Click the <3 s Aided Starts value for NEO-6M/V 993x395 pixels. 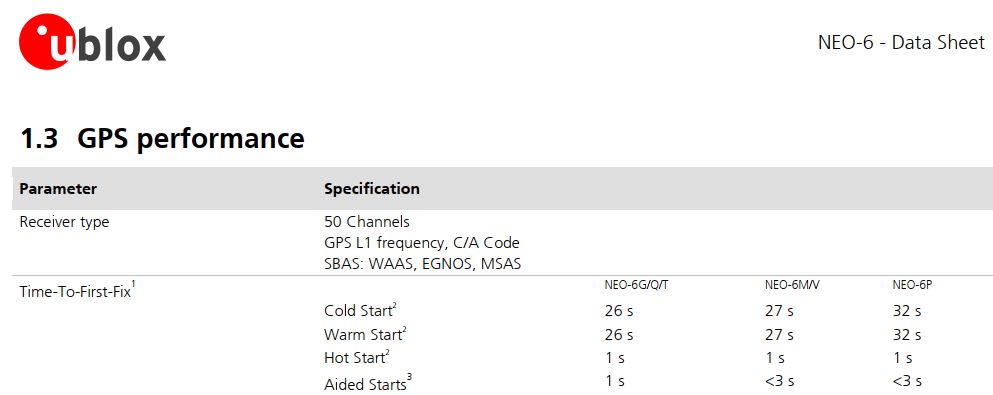(x=780, y=381)
